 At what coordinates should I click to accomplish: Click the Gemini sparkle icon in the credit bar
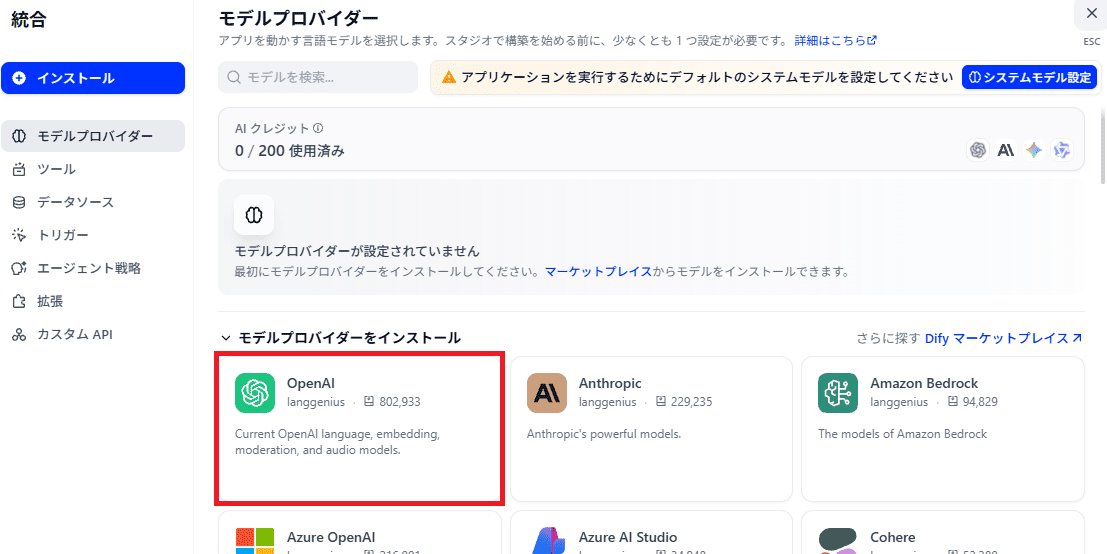click(1034, 150)
